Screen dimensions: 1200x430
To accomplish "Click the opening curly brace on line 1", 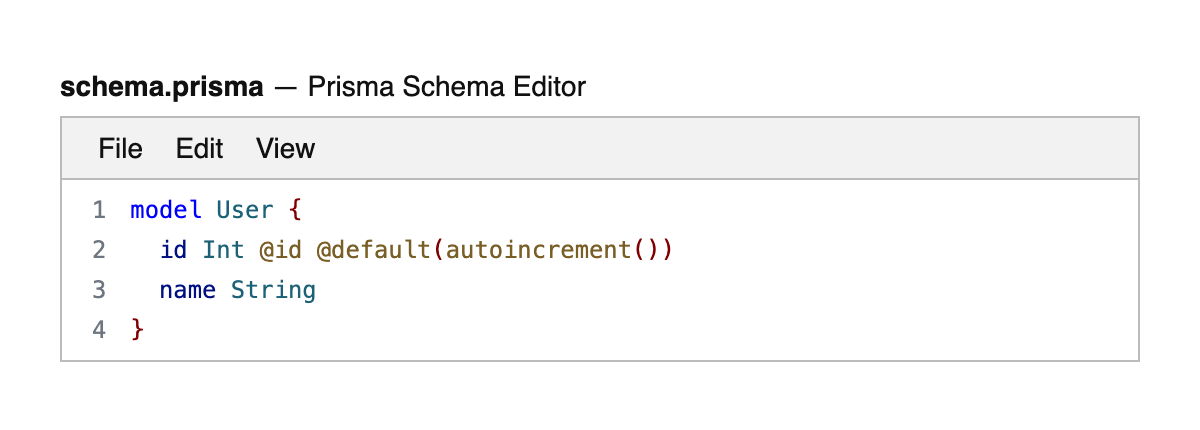I will (x=295, y=210).
